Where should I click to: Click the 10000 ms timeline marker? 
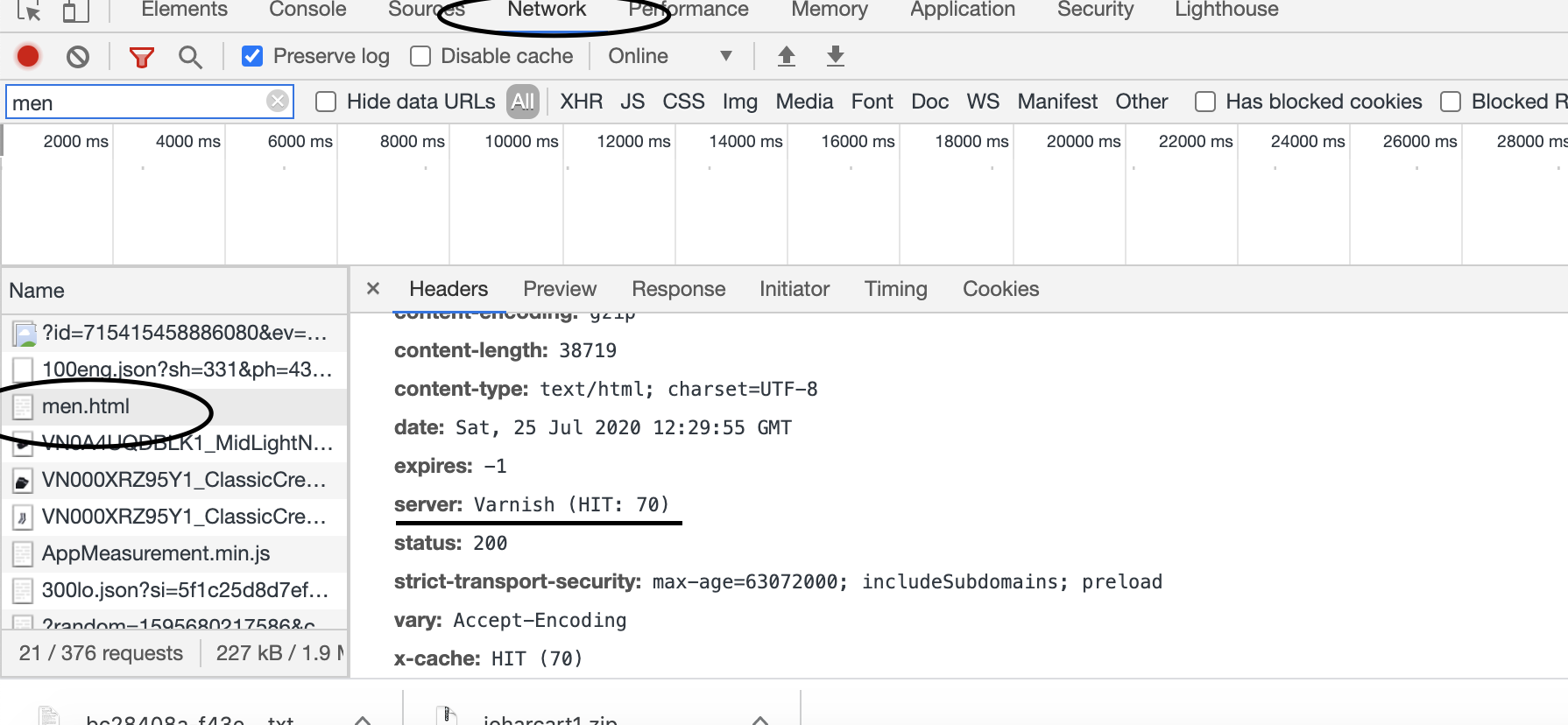[x=521, y=141]
